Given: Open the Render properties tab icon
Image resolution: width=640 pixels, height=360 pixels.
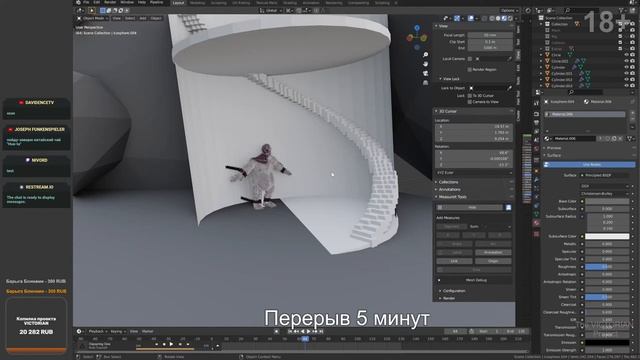Looking at the screenshot, I should pyautogui.click(x=536, y=114).
